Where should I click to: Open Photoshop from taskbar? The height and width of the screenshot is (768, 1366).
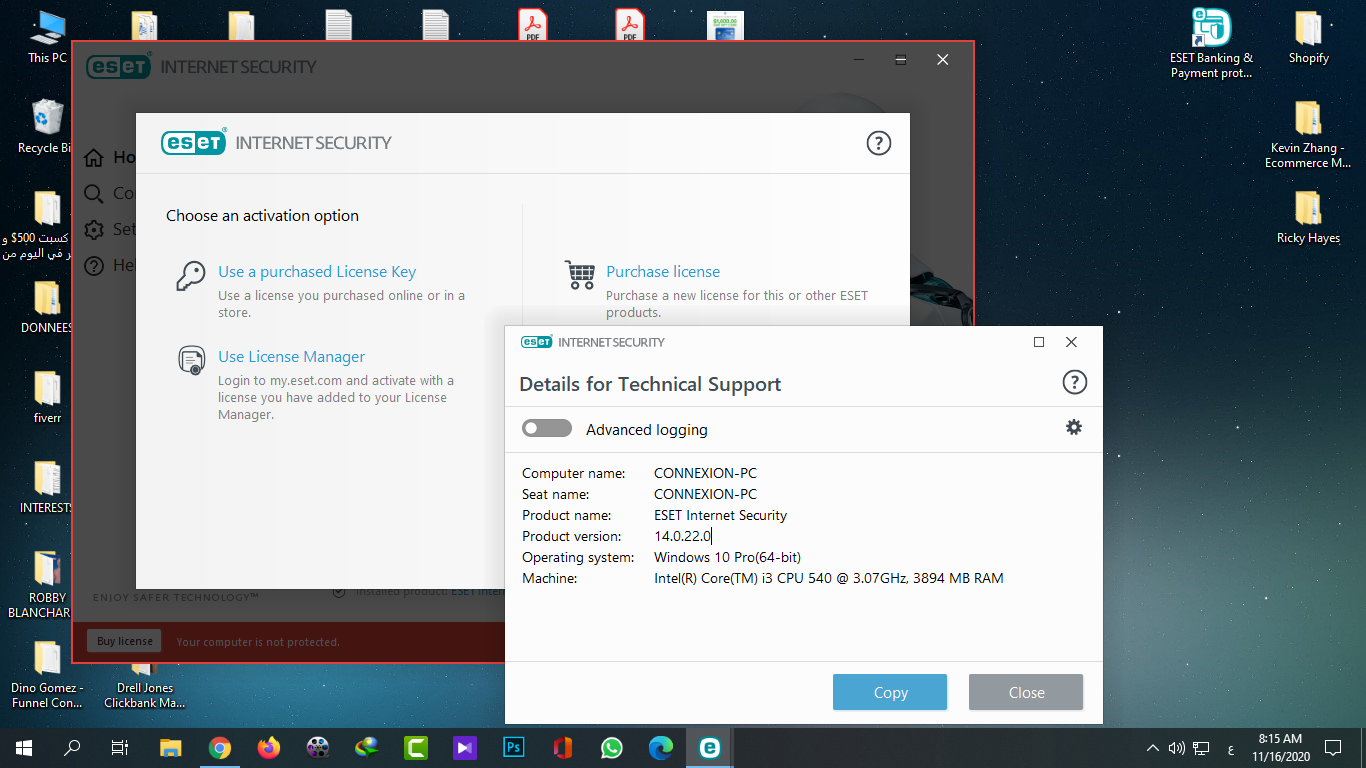[514, 747]
